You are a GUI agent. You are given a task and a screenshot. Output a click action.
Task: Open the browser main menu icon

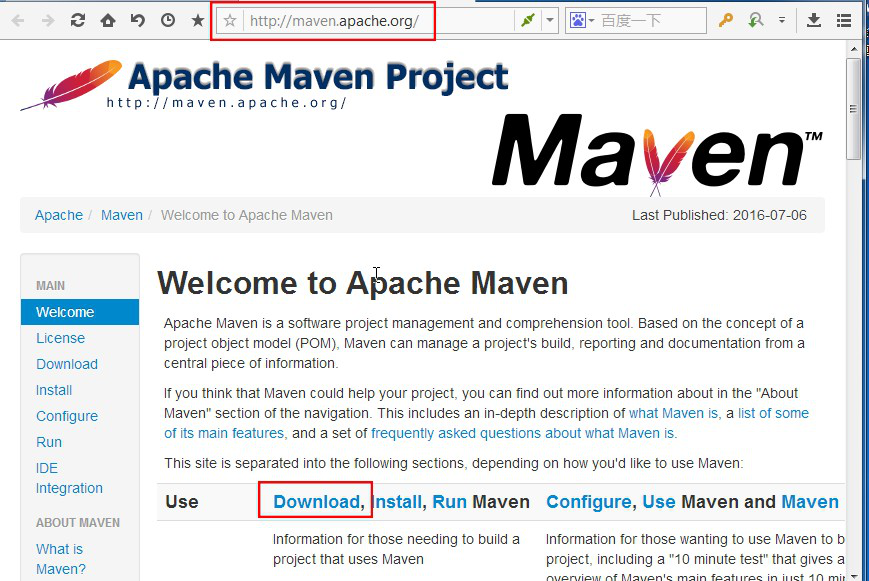click(x=845, y=20)
